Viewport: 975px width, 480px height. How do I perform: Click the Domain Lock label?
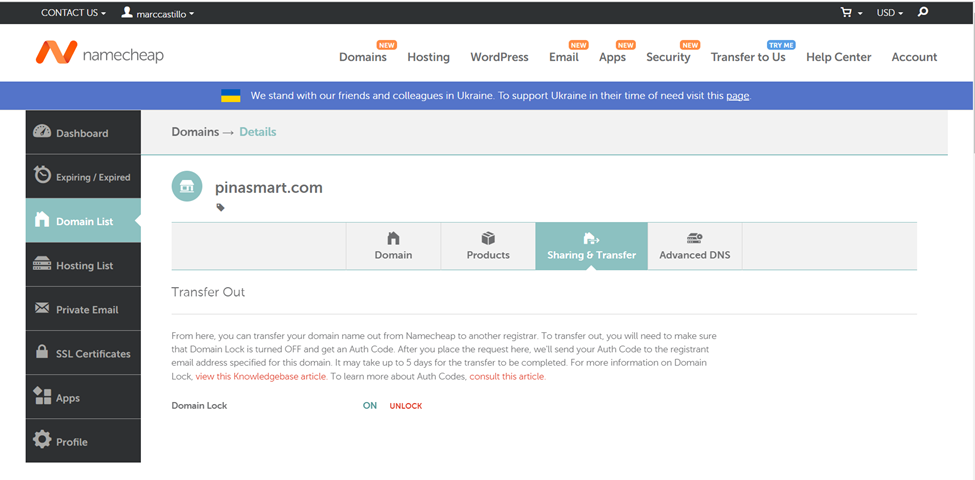[199, 405]
